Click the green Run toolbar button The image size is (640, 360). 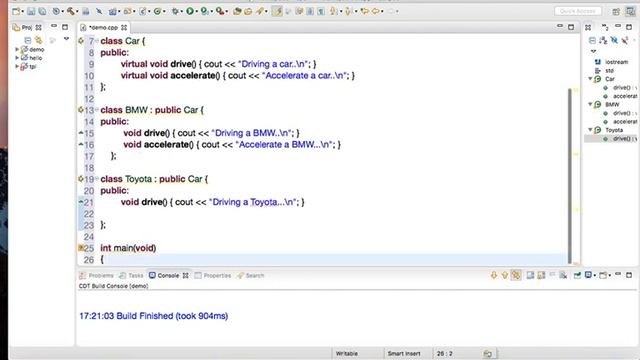pos(190,11)
